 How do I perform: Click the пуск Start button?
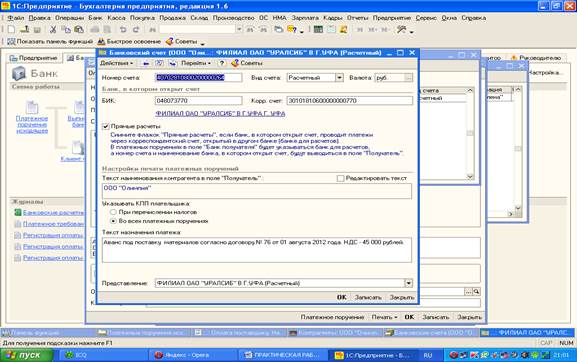26,355
